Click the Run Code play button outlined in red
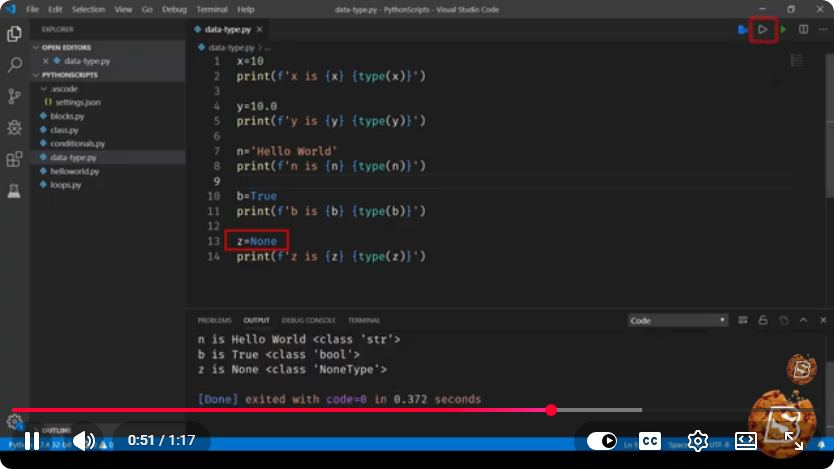The height and width of the screenshot is (469, 834). click(x=763, y=30)
